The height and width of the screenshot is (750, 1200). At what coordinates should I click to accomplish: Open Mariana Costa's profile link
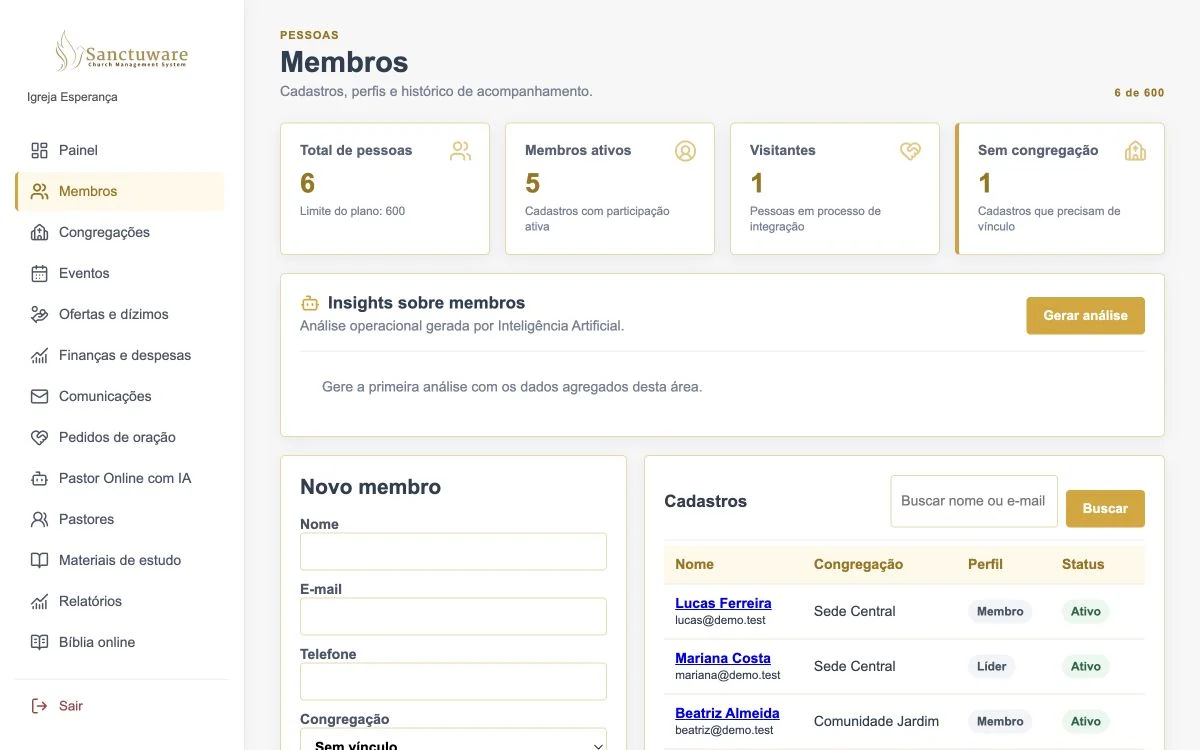pyautogui.click(x=723, y=658)
